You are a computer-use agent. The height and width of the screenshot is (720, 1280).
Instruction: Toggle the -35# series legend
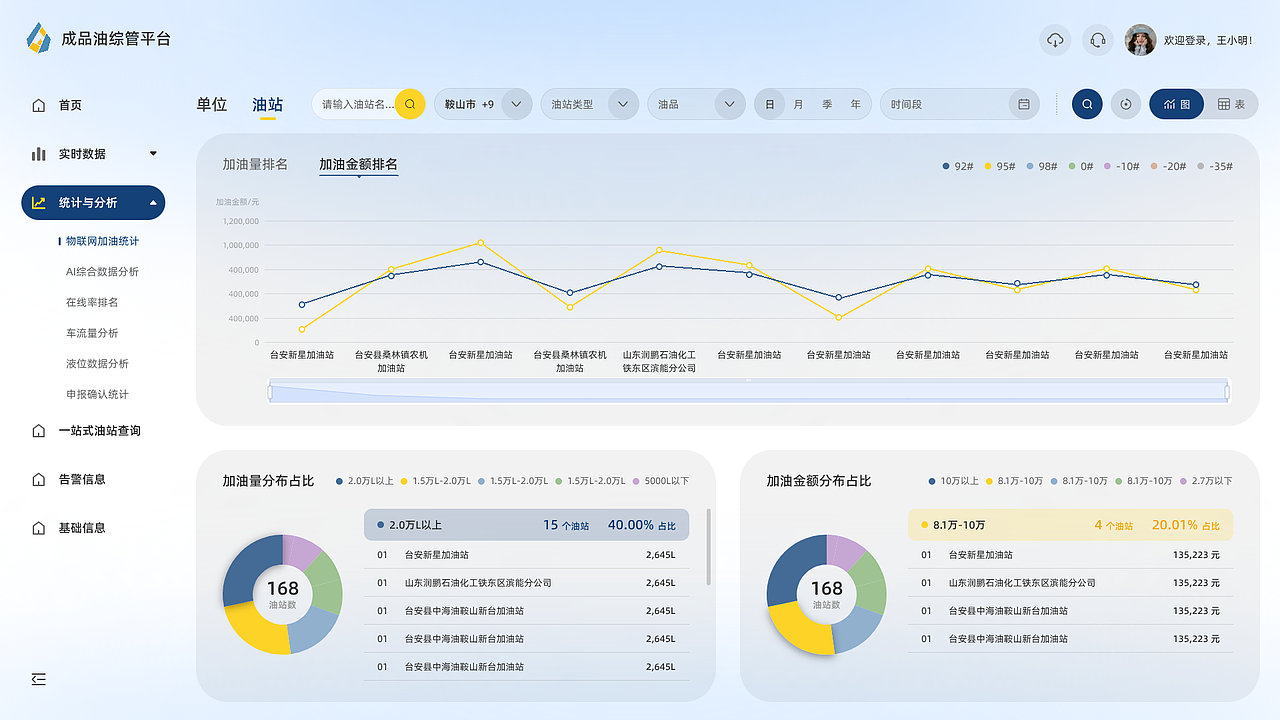(x=1215, y=166)
